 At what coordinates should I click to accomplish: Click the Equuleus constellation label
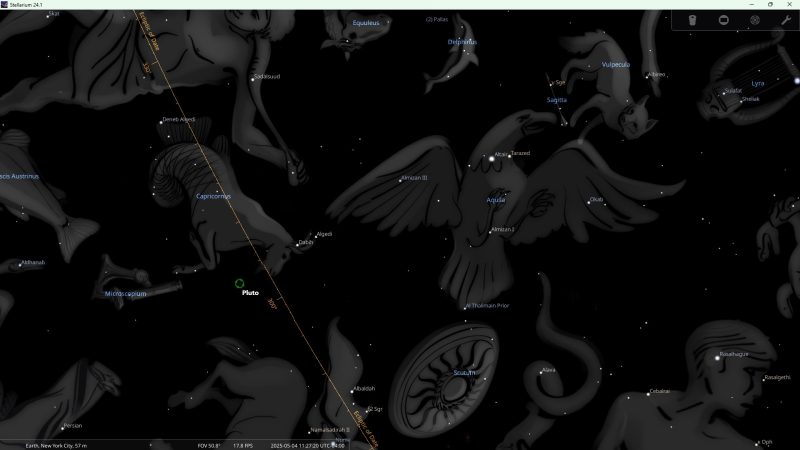coord(366,23)
